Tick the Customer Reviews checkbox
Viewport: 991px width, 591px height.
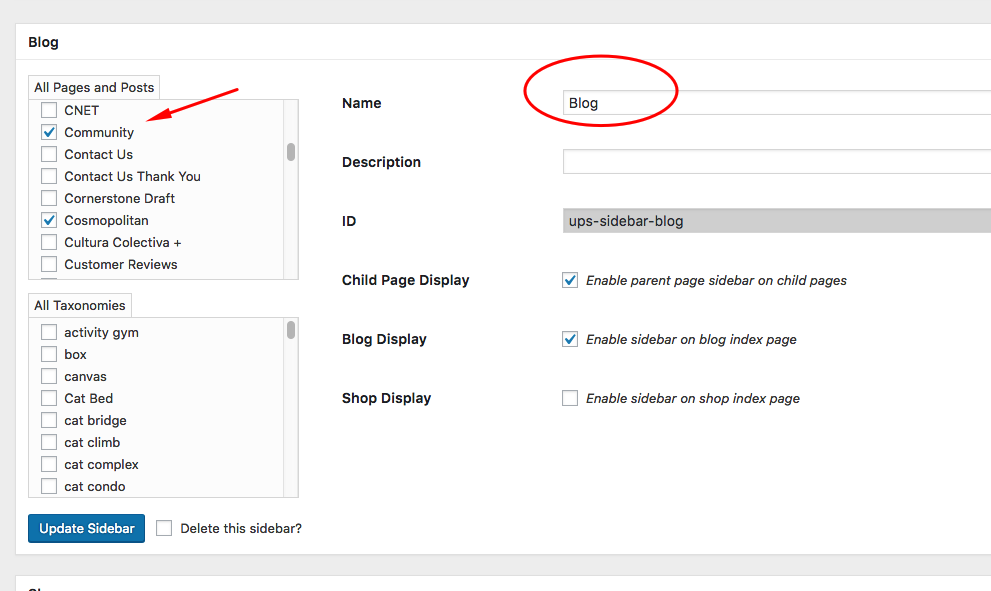[x=49, y=264]
